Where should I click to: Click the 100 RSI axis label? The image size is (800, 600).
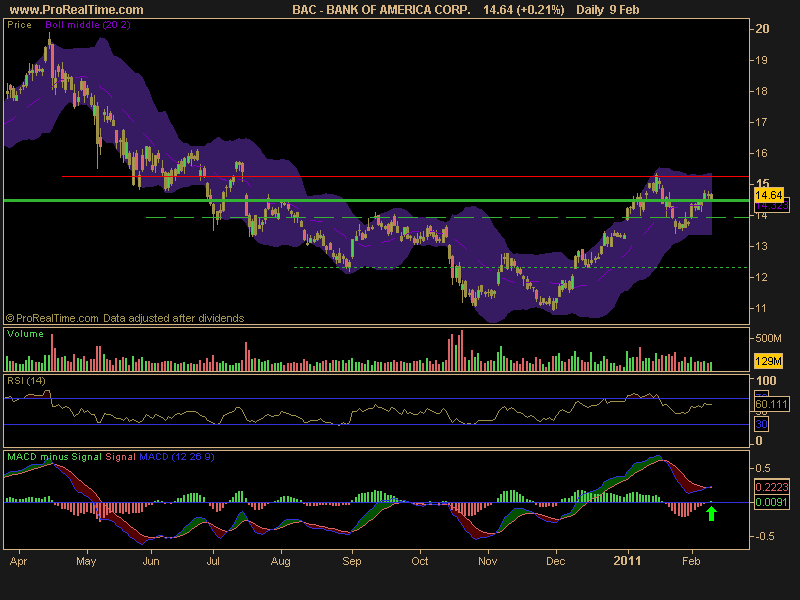[x=766, y=381]
